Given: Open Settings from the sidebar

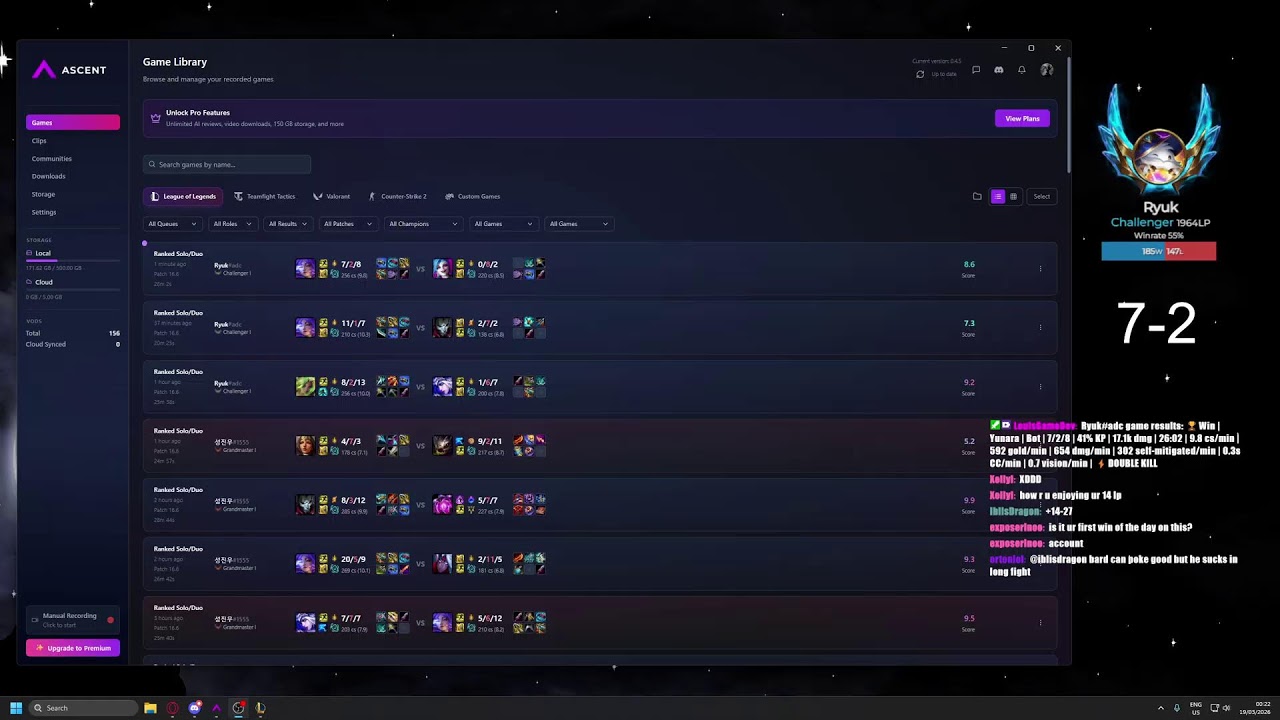Looking at the screenshot, I should tap(44, 212).
